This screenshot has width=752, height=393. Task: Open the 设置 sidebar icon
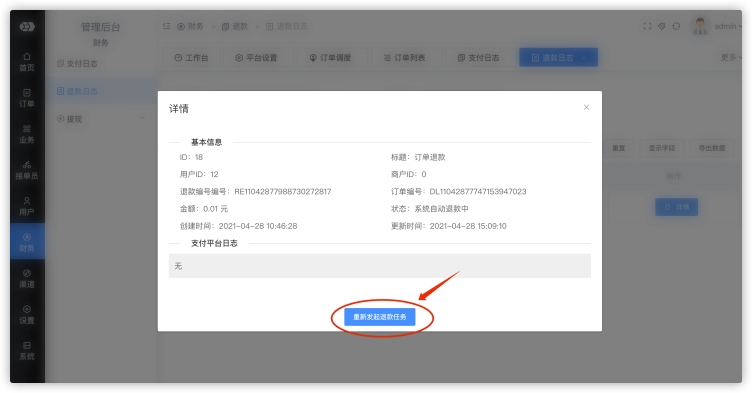point(27,314)
